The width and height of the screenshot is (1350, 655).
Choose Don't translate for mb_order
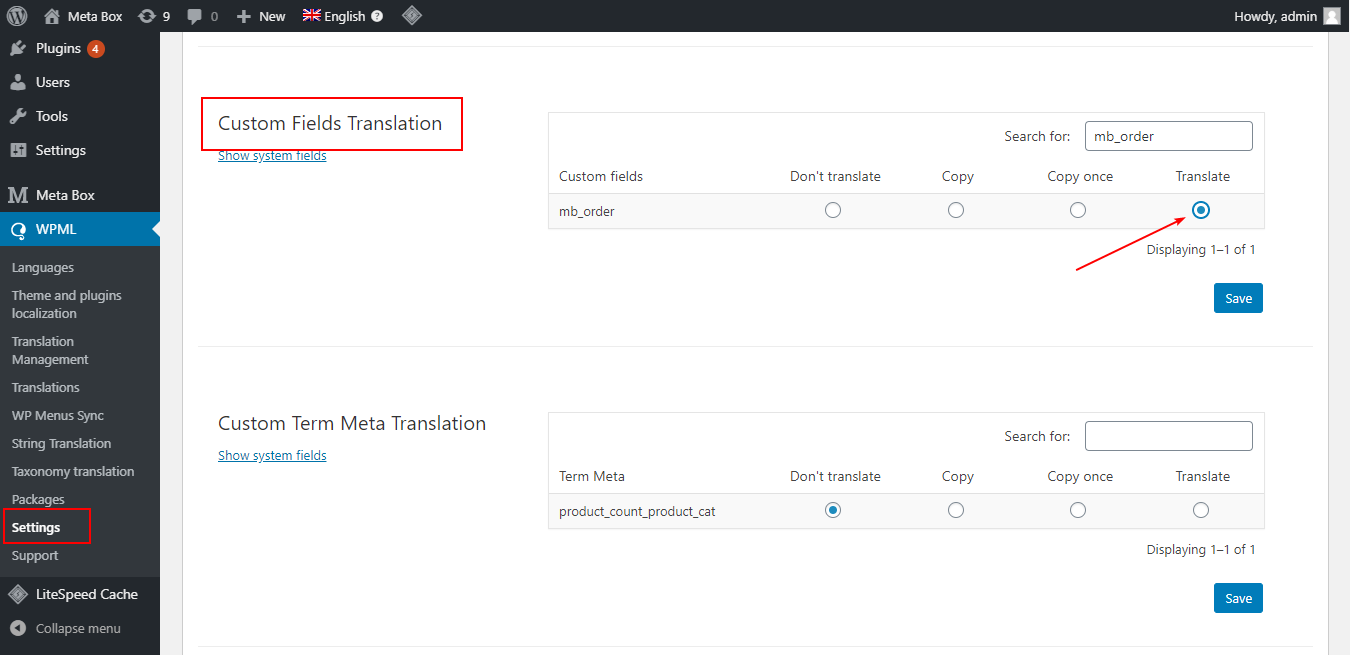point(833,210)
